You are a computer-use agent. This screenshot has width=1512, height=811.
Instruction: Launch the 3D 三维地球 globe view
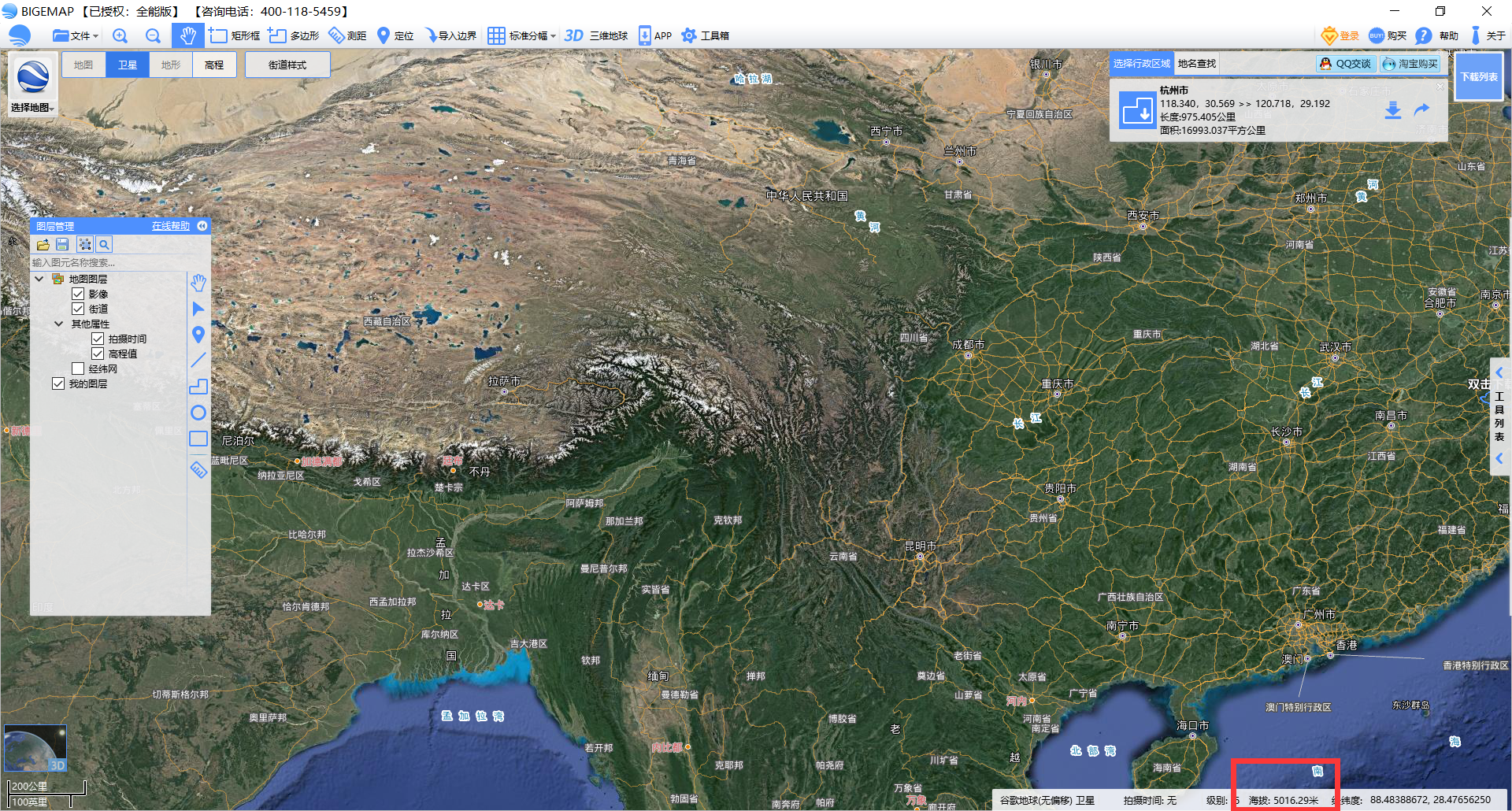tap(596, 35)
